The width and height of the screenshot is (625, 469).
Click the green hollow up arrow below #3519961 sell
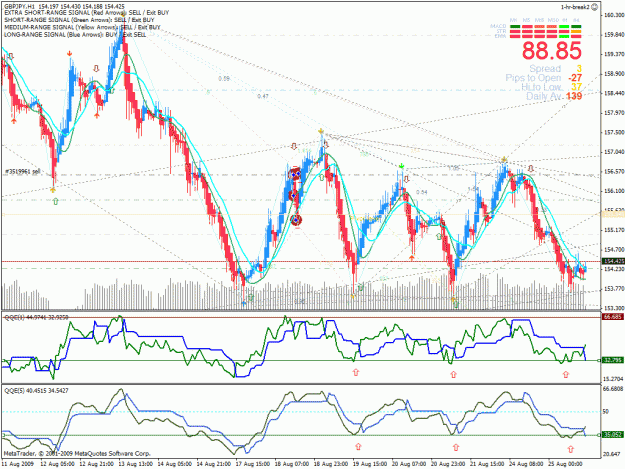(55, 201)
